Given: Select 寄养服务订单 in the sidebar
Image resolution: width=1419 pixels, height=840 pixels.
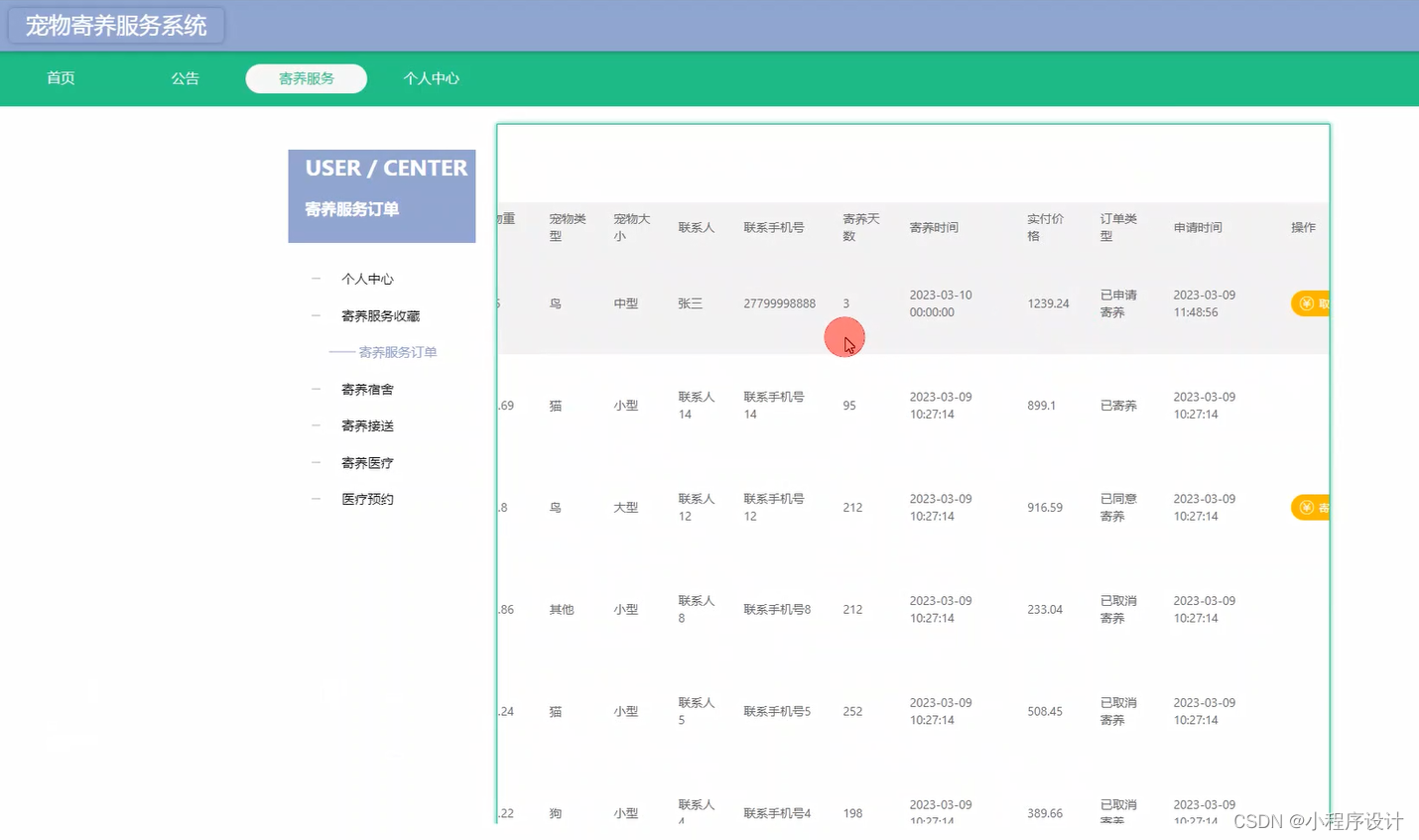Looking at the screenshot, I should 397,352.
